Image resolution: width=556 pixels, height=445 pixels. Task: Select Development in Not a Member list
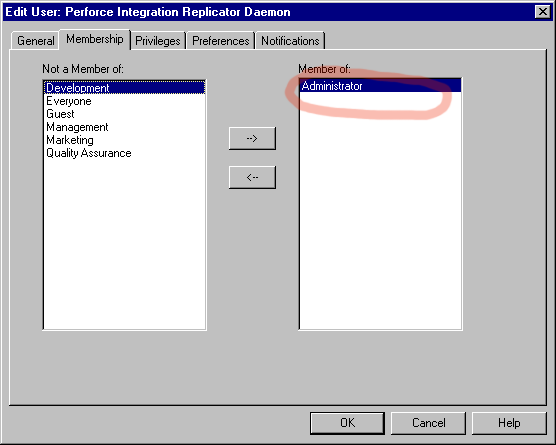[x=124, y=88]
